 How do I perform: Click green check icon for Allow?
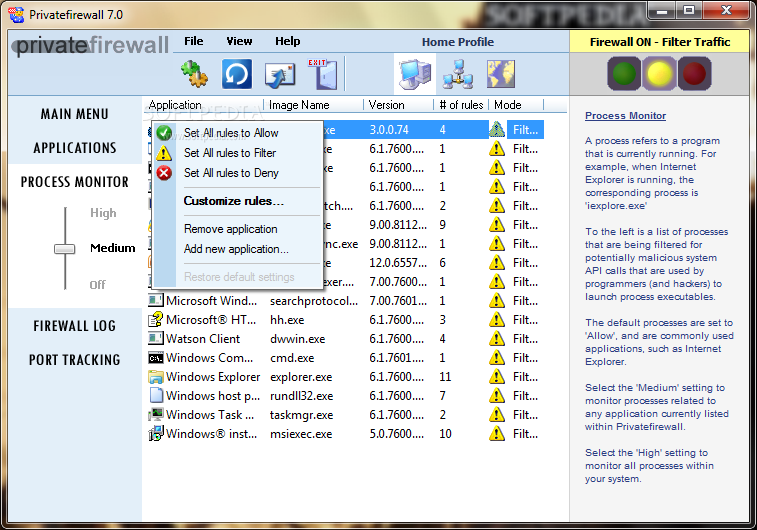pos(164,133)
